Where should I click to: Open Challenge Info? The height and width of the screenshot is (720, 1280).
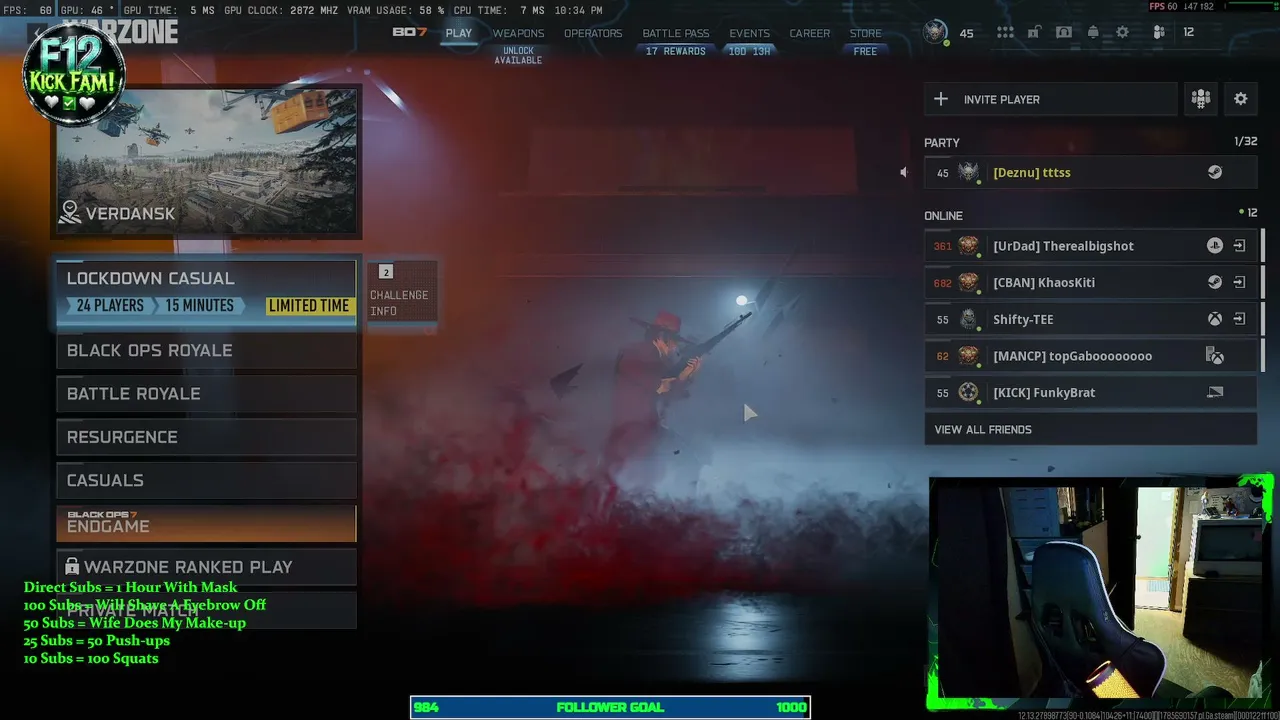[x=400, y=291]
